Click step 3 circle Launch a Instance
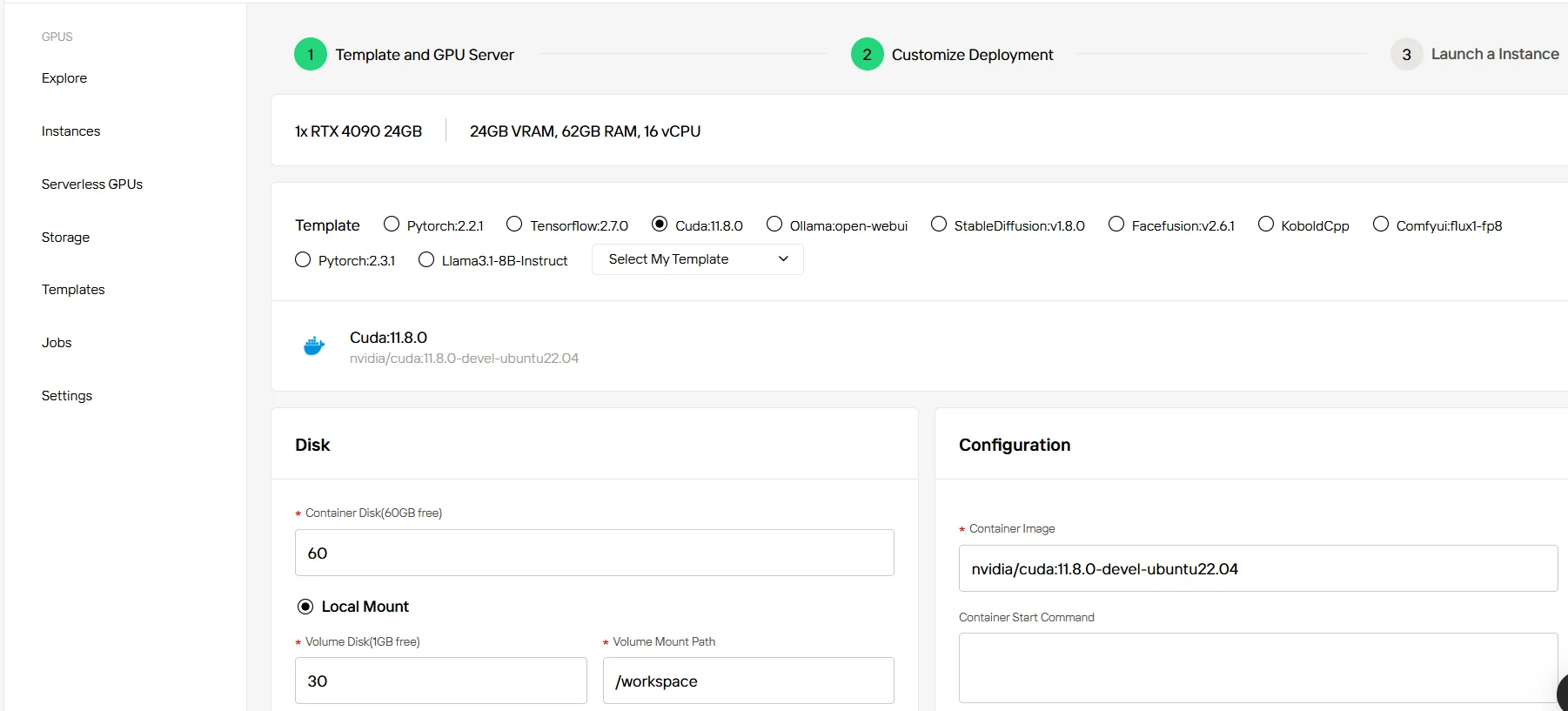Image resolution: width=1568 pixels, height=711 pixels. 1406,54
